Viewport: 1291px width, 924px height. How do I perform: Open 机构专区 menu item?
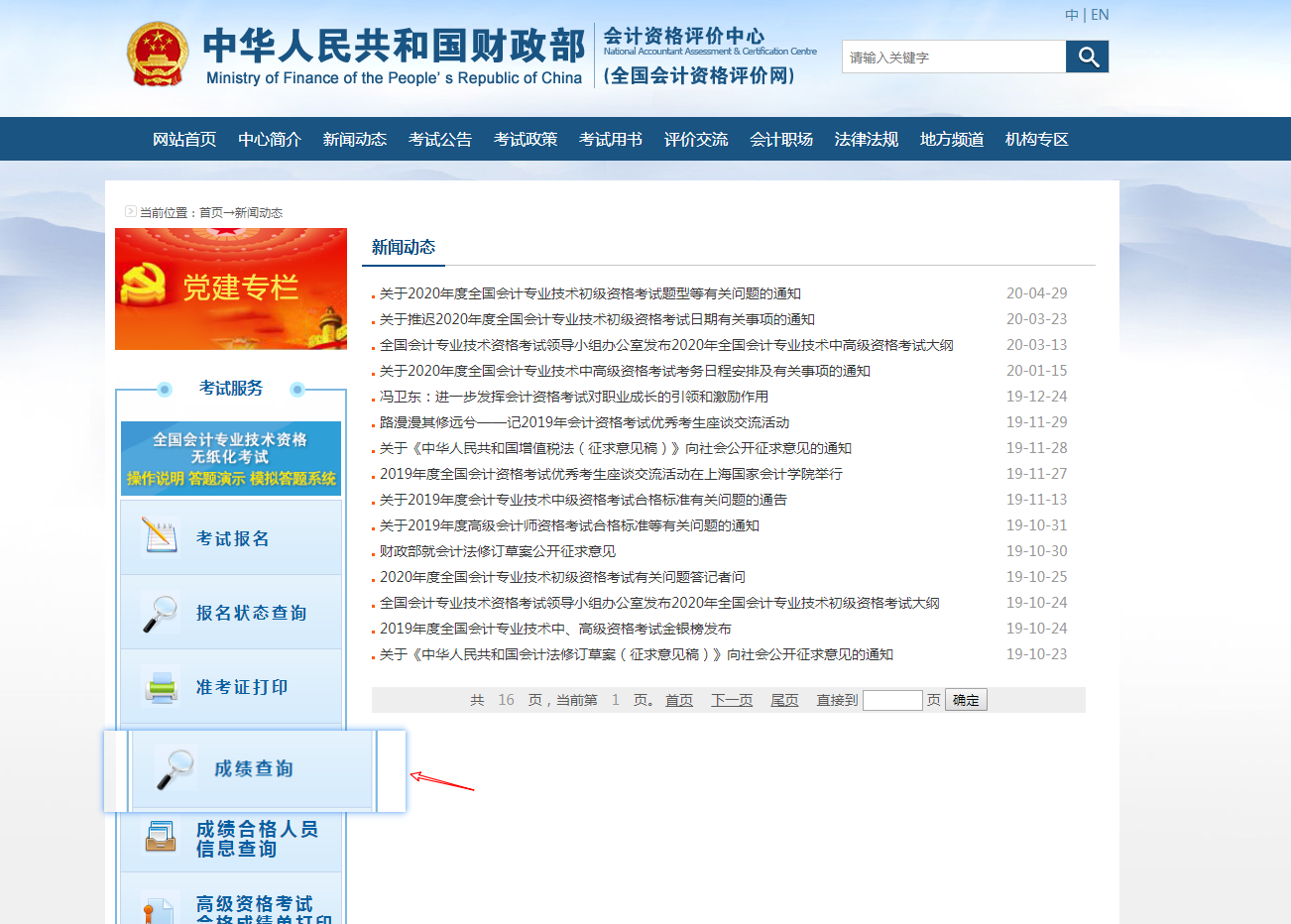1037,139
